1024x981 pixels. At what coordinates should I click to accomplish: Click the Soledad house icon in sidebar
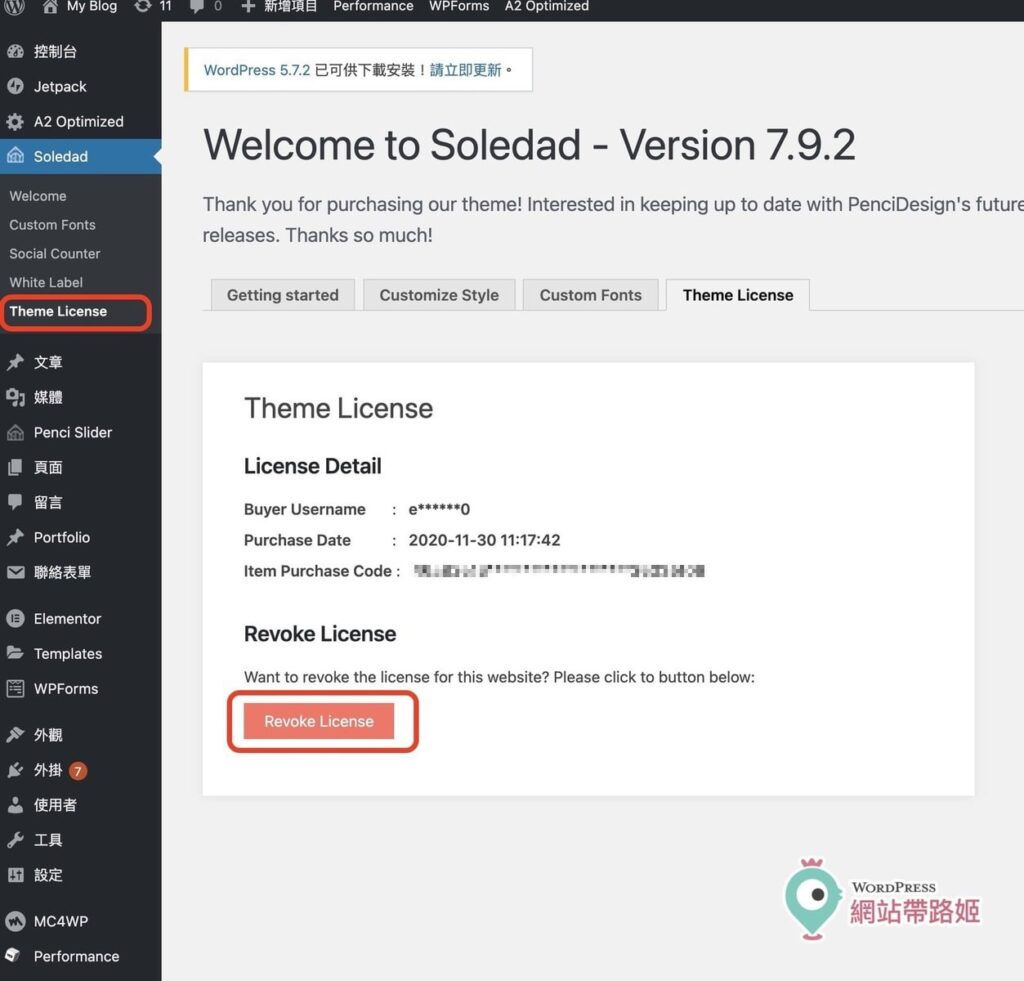(x=15, y=156)
